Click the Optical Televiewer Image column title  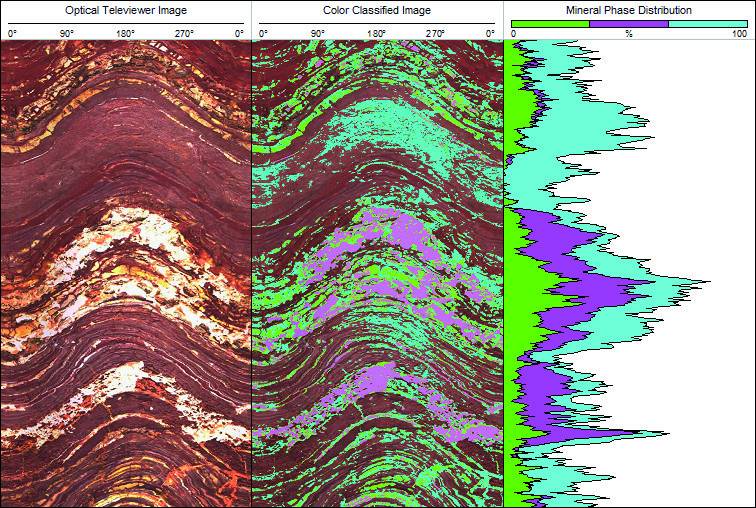click(x=125, y=10)
